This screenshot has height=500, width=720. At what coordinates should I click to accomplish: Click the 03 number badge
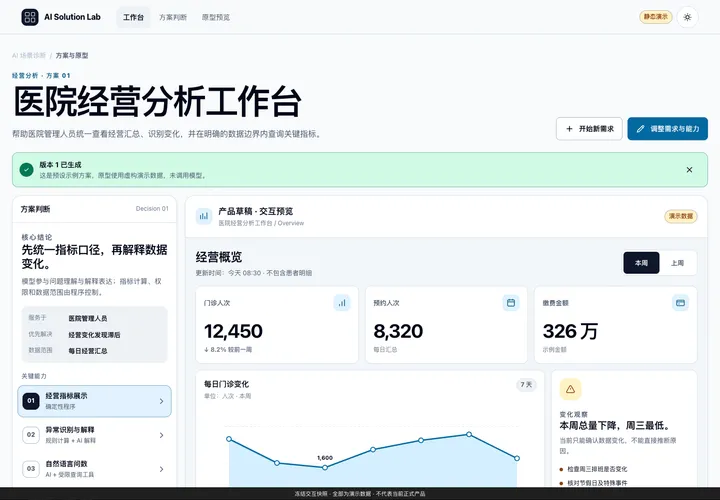pyautogui.click(x=31, y=469)
